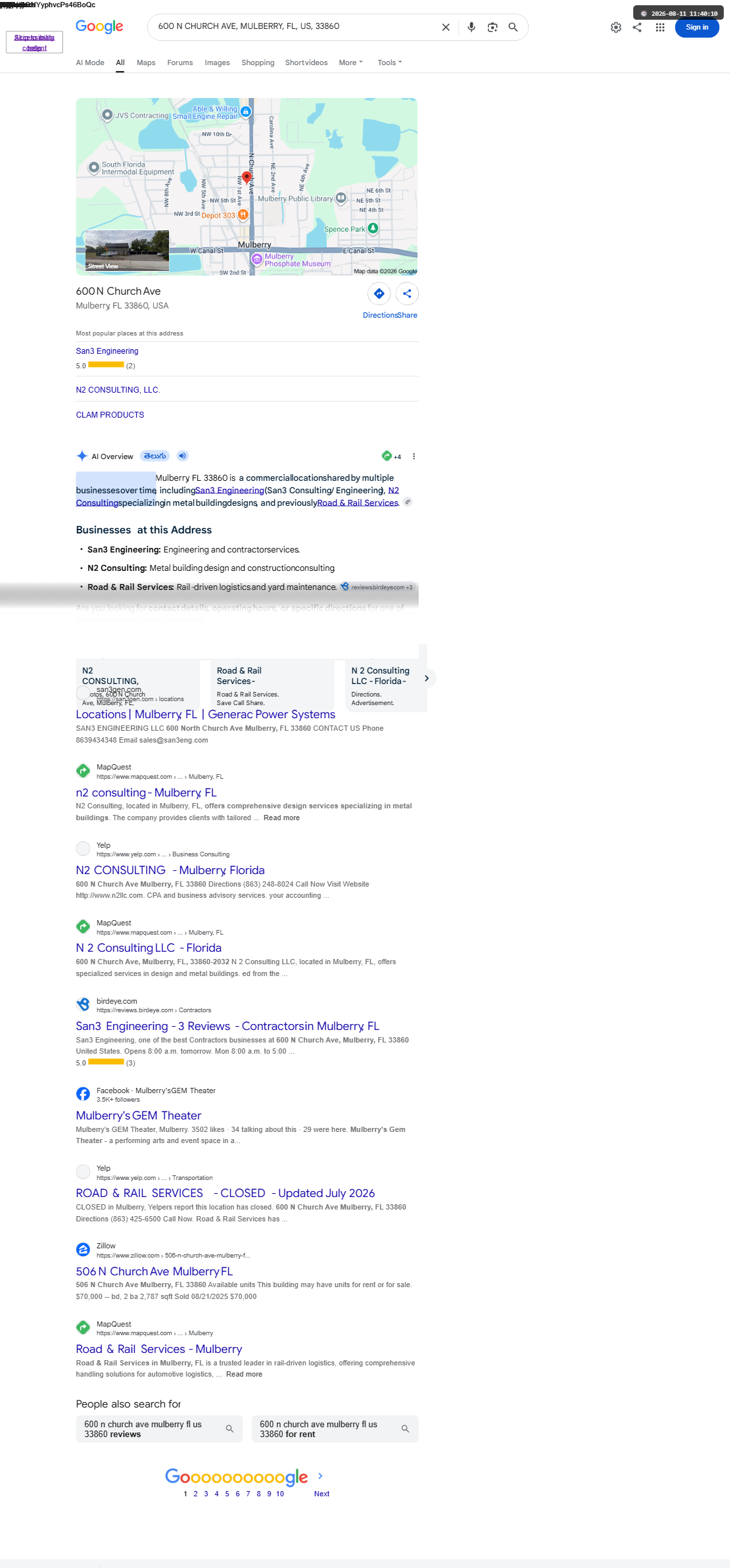
Task: Expand source cards carousel next arrow
Action: point(427,678)
